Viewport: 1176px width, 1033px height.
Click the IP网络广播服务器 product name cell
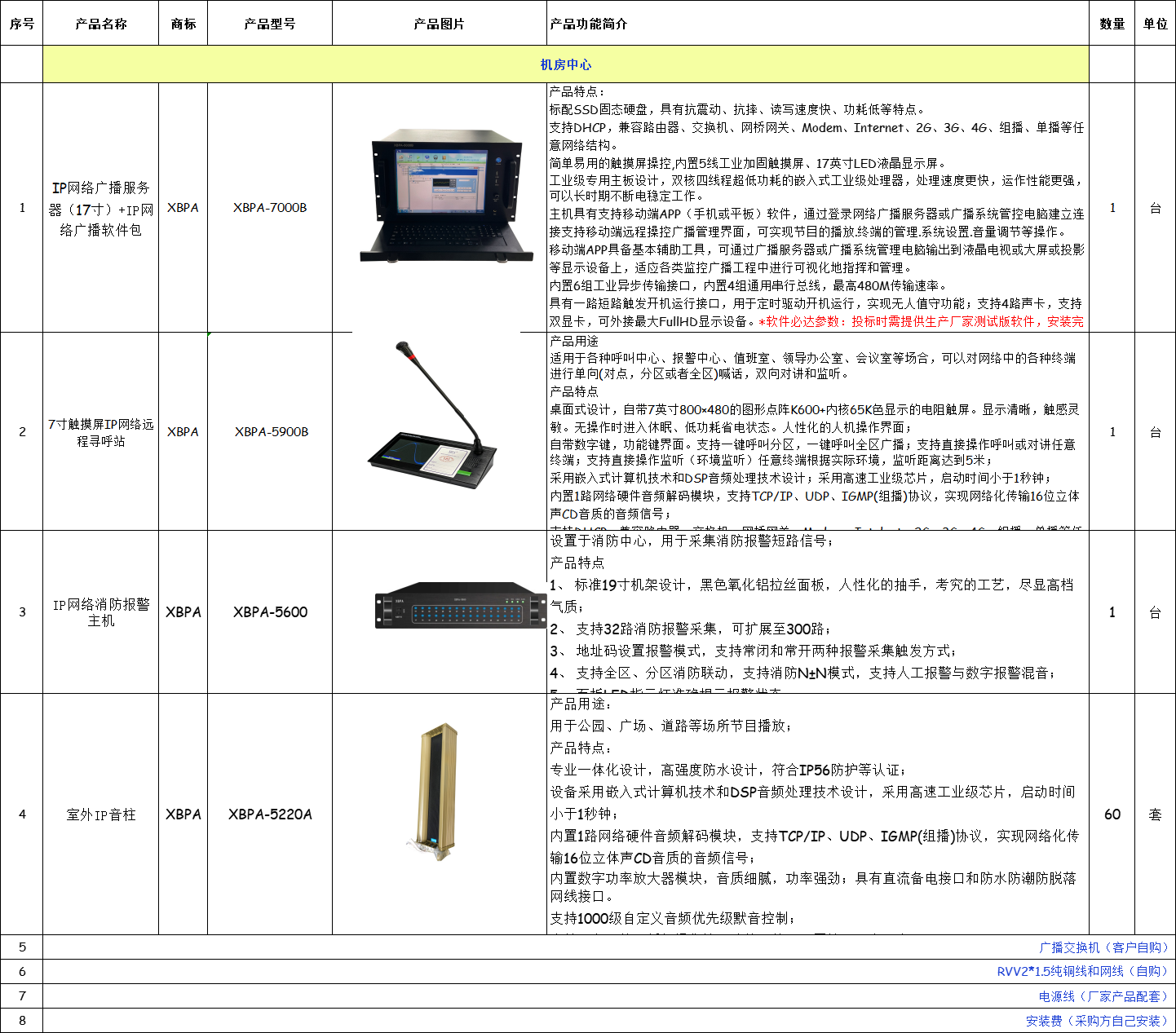coord(101,208)
